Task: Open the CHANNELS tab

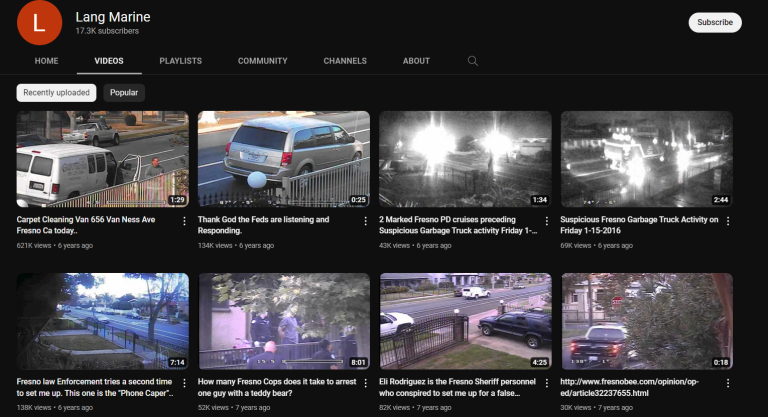Action: tap(345, 61)
